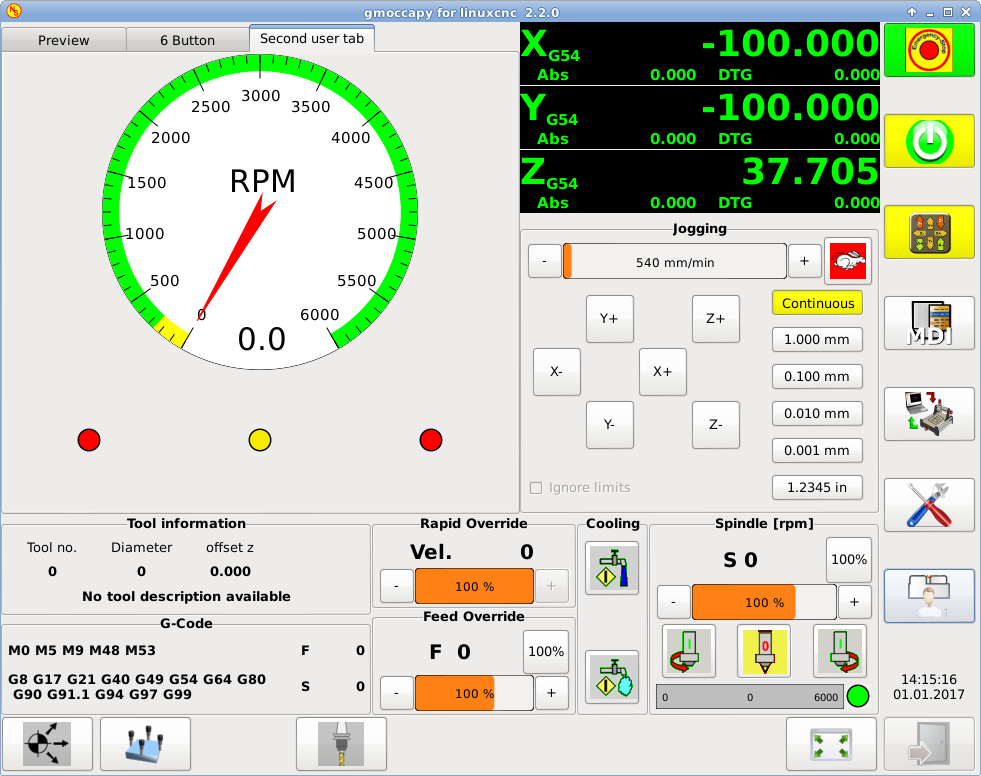Click the jogging velocity slider showing 540 mm/min
Viewport: 981px width, 776px height.
pyautogui.click(x=675, y=262)
